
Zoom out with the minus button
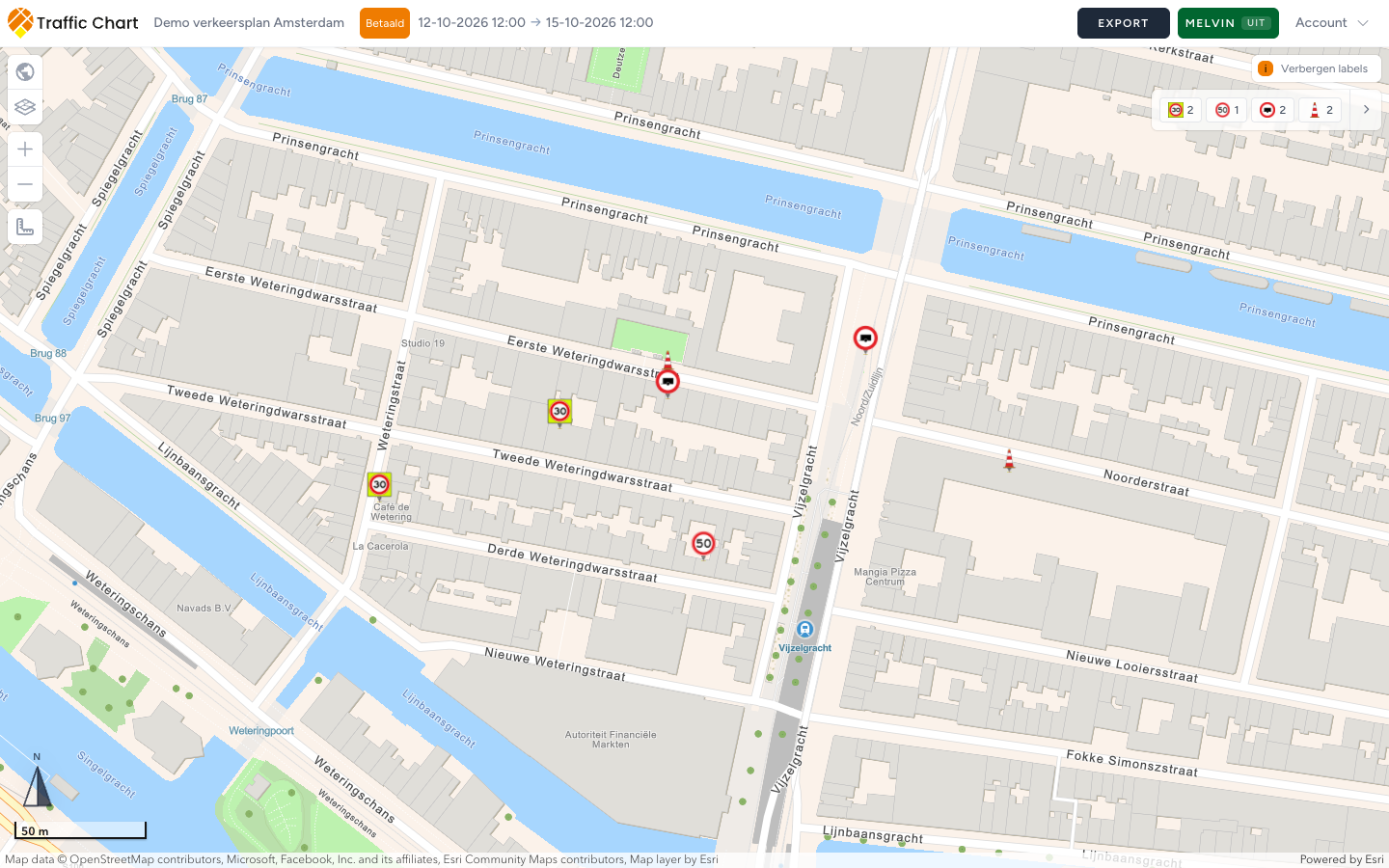tap(25, 184)
